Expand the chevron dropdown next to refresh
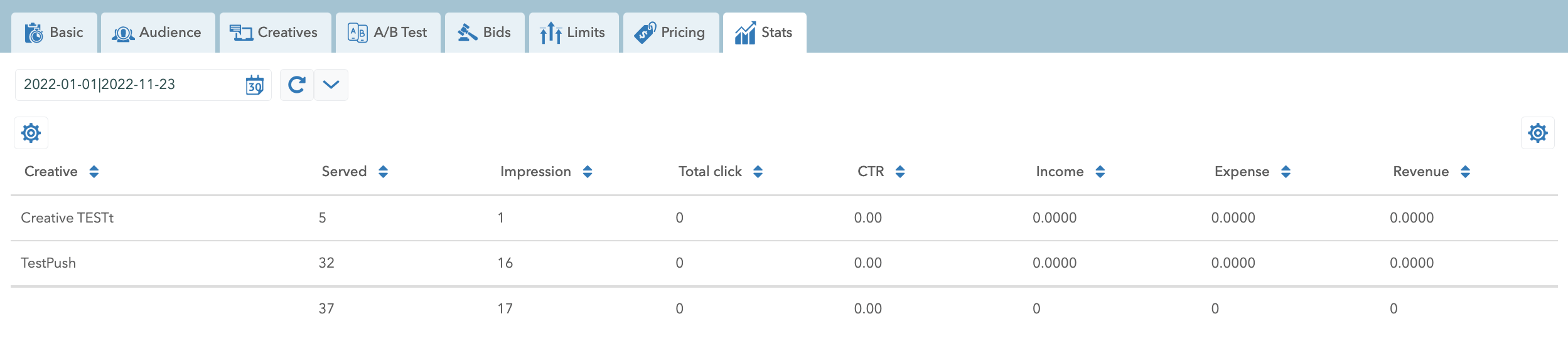Viewport: 1568px width, 346px height. [331, 85]
